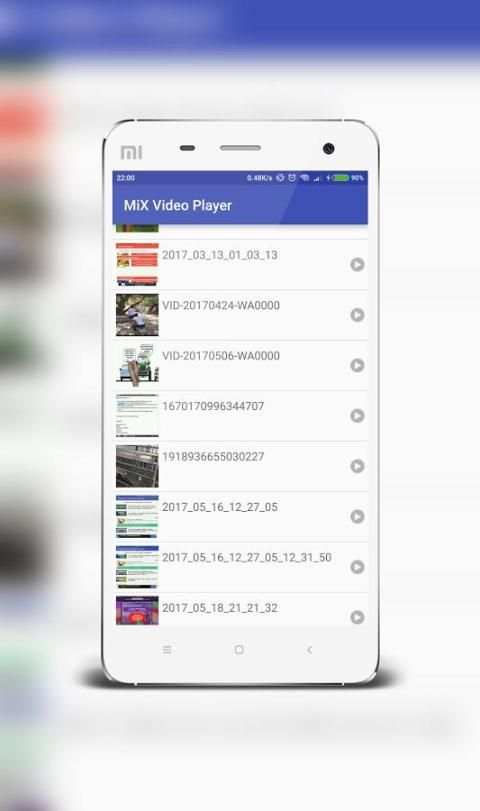Play 1918936655030227 using its play icon

pyautogui.click(x=357, y=466)
